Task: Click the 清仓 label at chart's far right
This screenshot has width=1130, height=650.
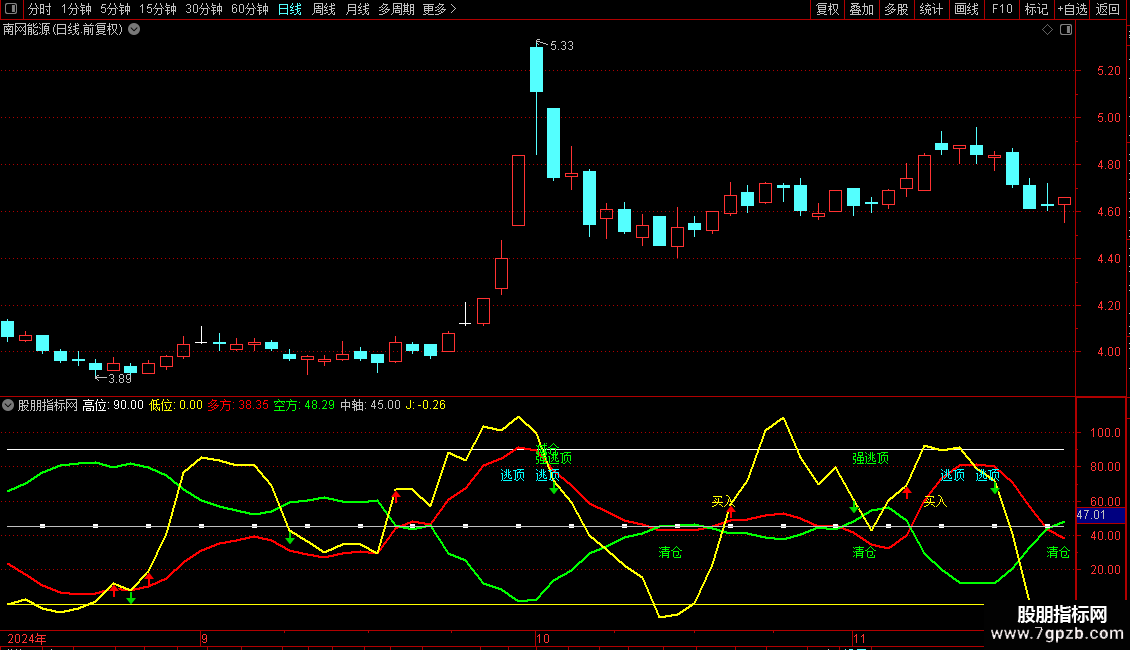Action: (1058, 553)
